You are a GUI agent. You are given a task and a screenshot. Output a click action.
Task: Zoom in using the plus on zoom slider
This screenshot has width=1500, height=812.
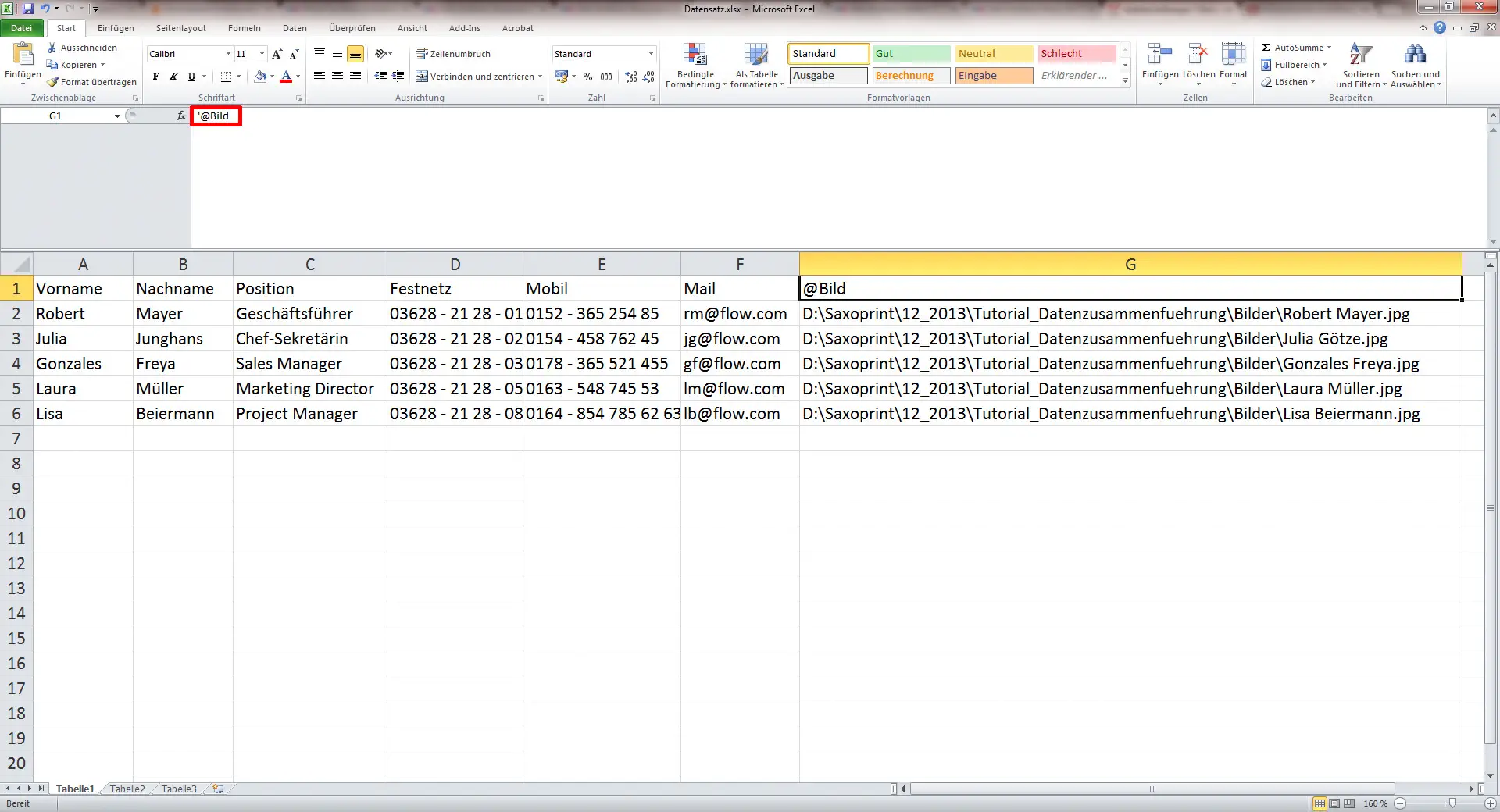click(1491, 803)
